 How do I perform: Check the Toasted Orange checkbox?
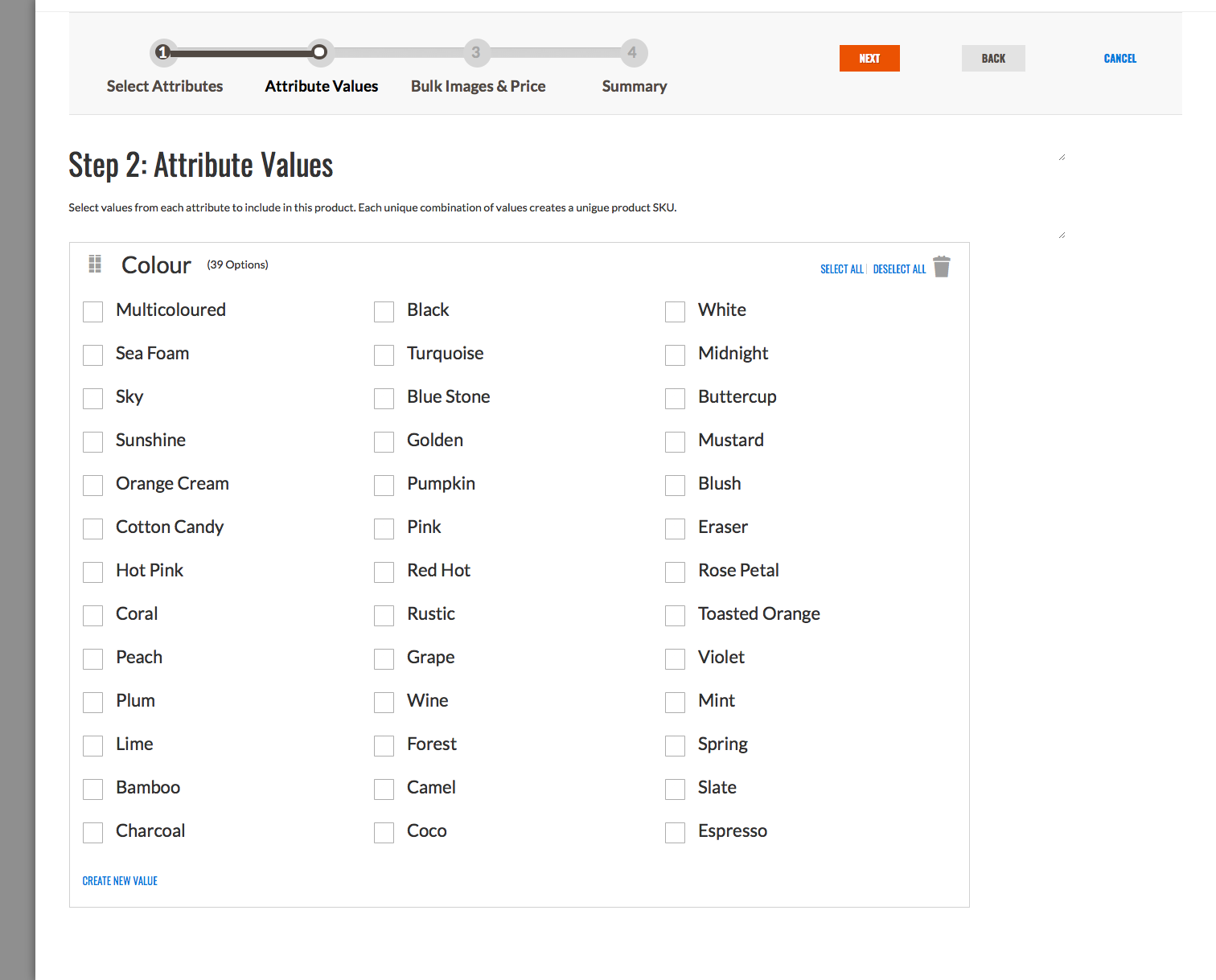[x=675, y=615]
